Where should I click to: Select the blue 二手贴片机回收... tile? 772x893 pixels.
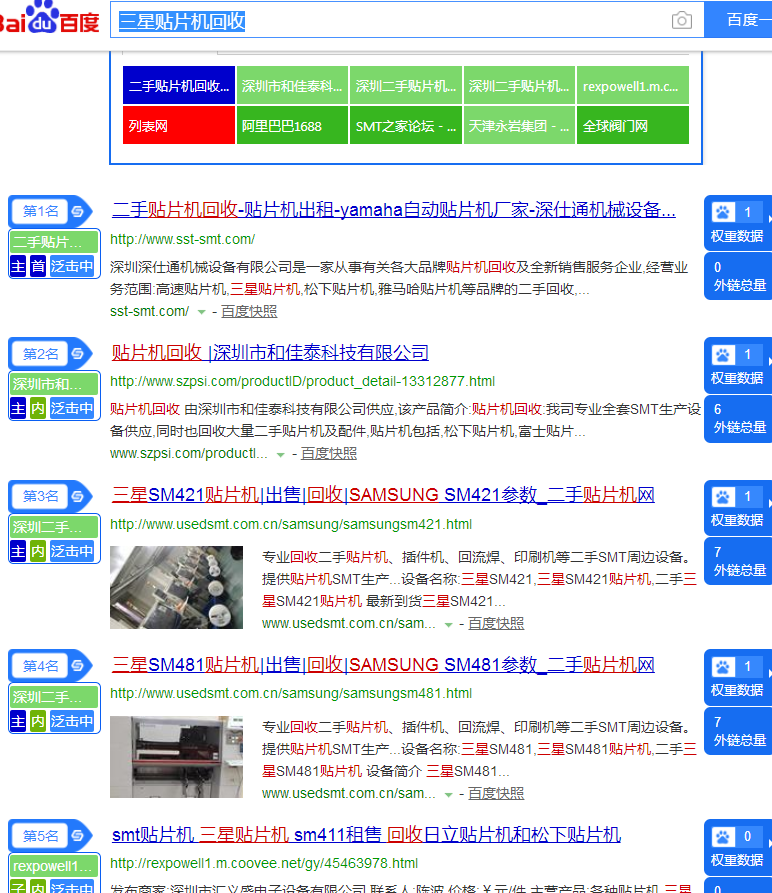(179, 85)
